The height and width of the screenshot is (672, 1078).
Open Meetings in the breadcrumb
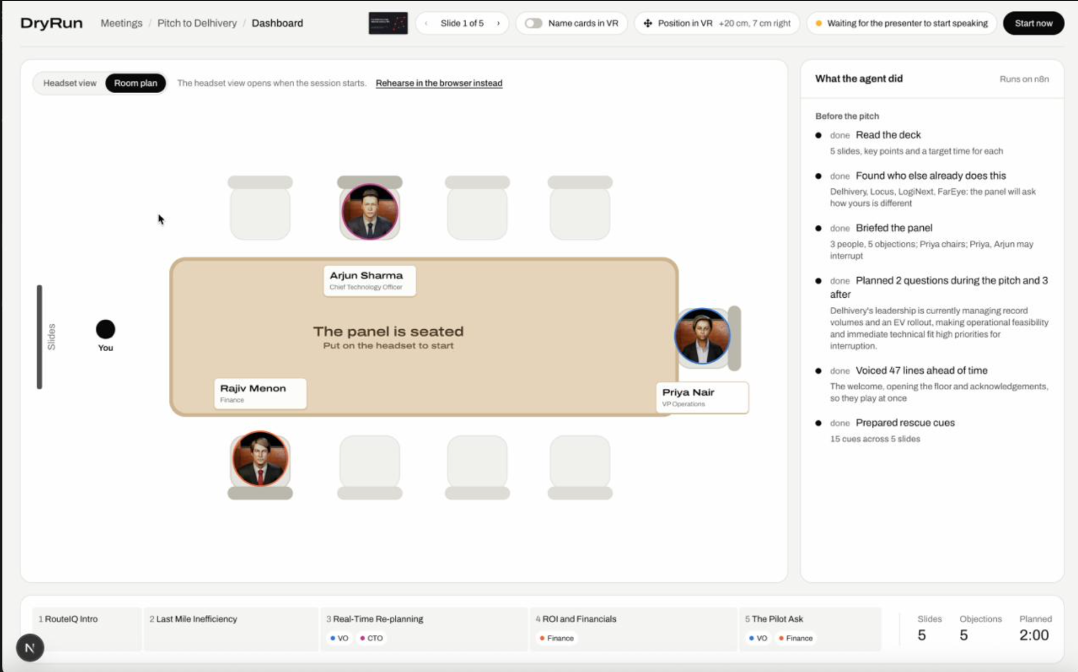click(122, 23)
